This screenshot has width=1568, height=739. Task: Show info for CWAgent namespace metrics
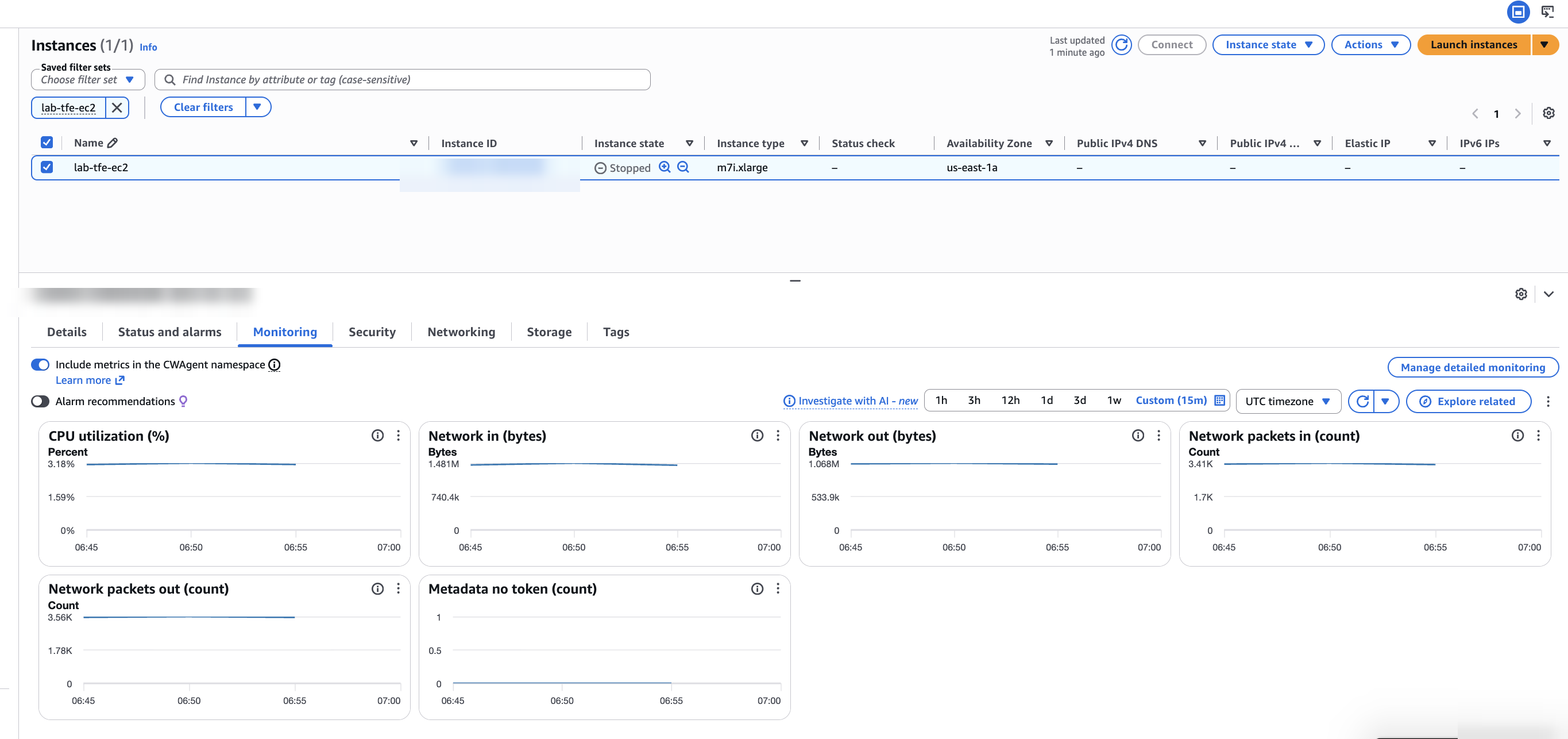275,365
